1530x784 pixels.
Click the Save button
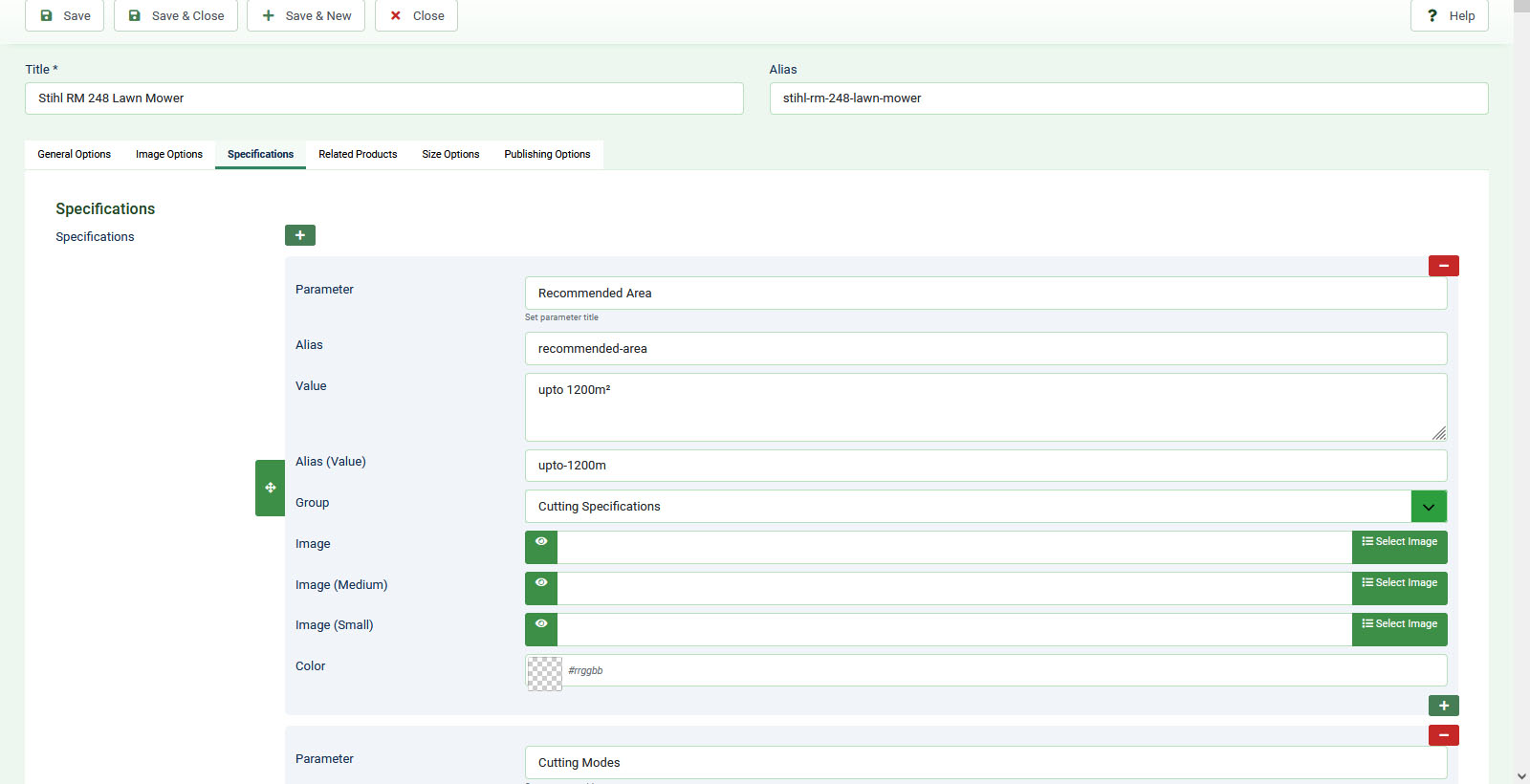64,15
